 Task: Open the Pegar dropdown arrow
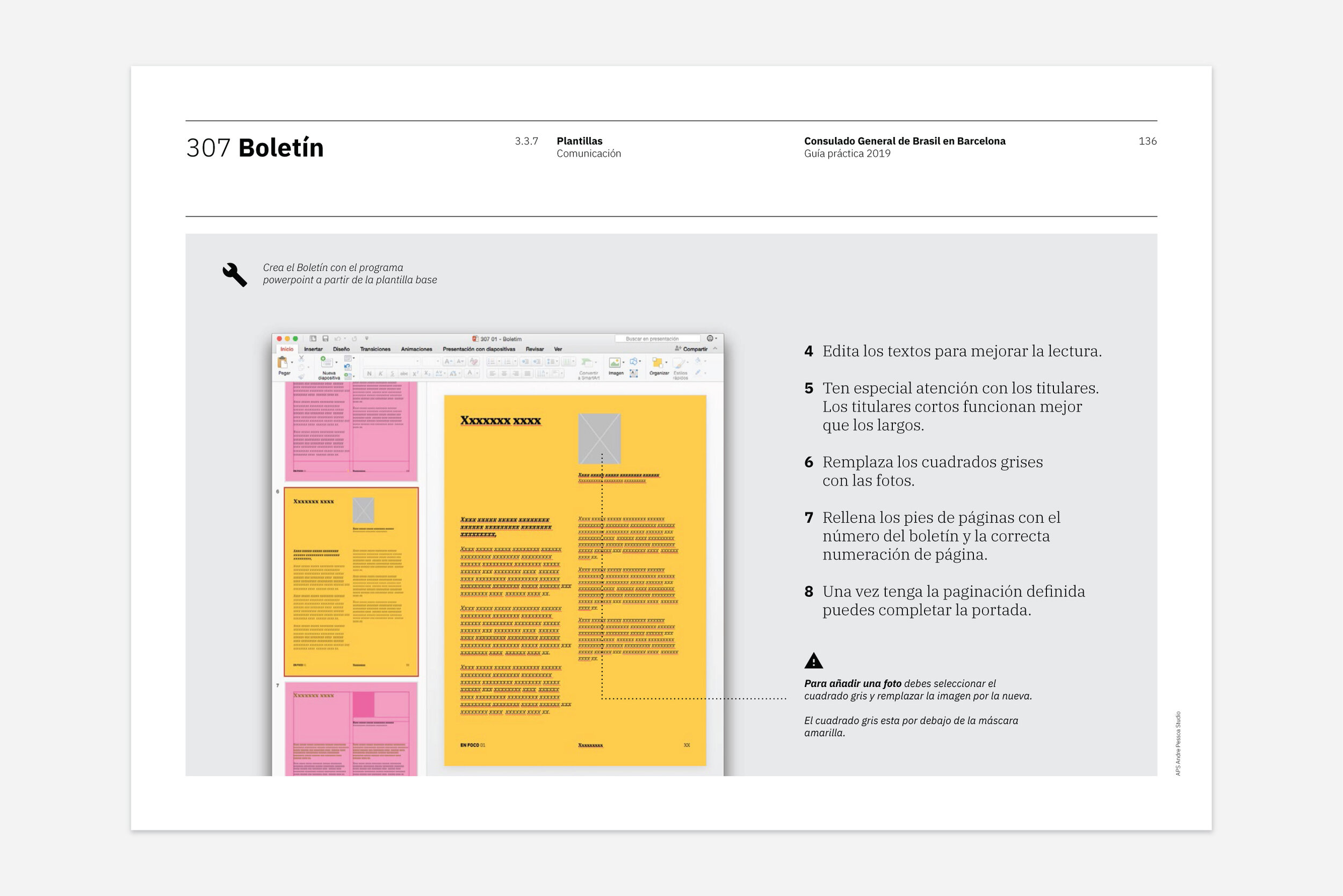coord(292,363)
